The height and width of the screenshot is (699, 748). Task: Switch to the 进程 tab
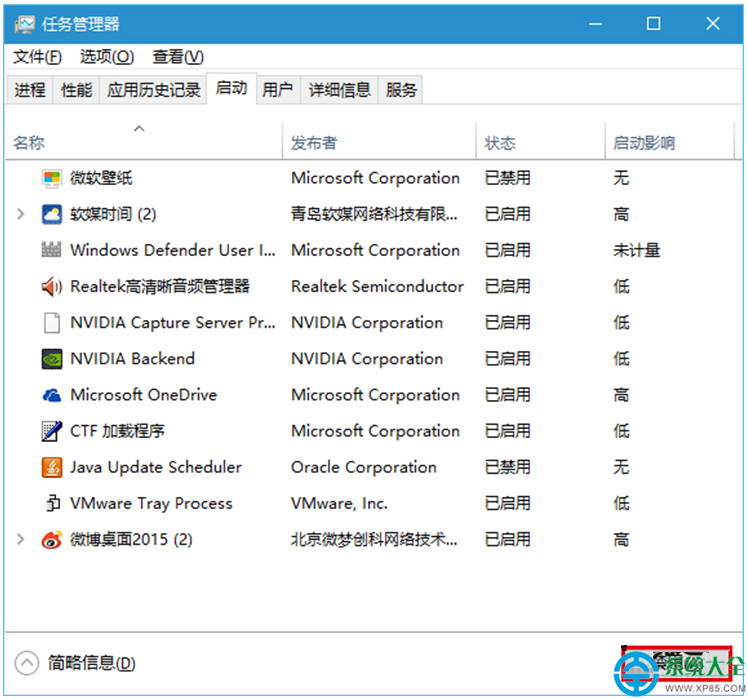30,90
